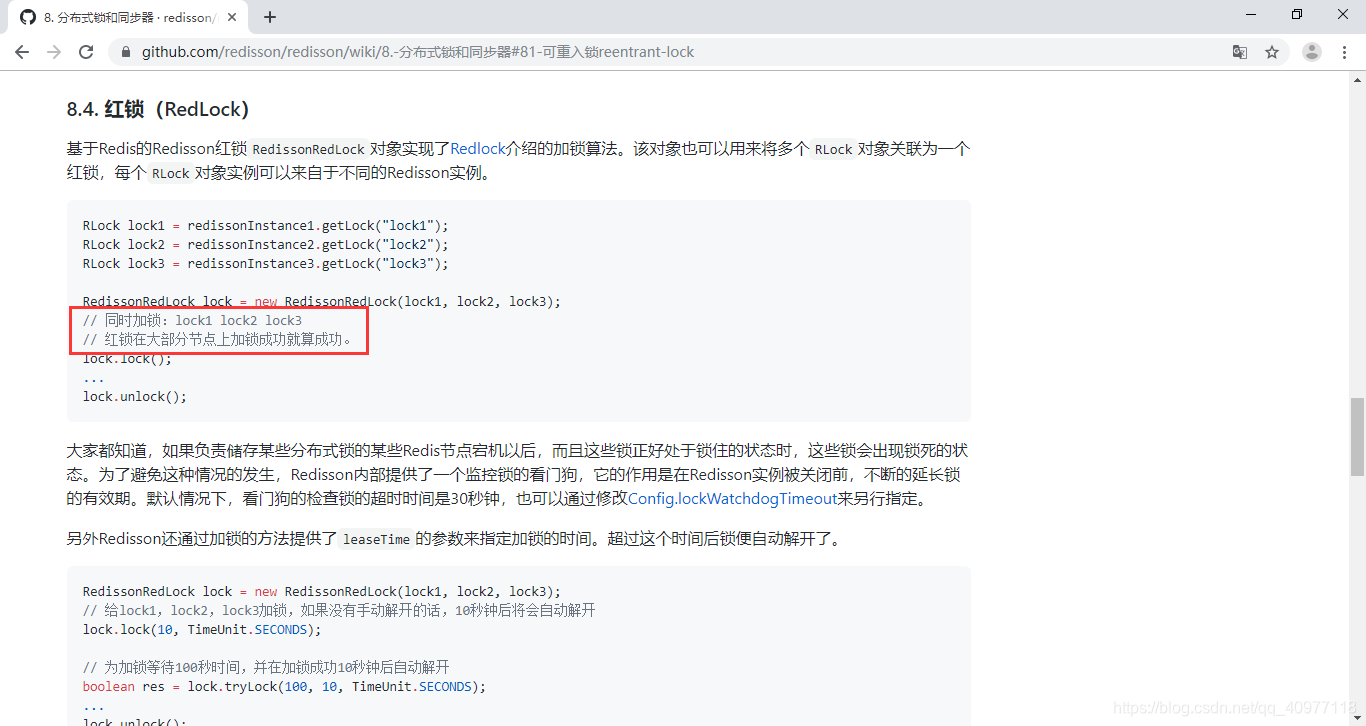The image size is (1366, 726).
Task: Go forward to the next page
Action: point(54,52)
